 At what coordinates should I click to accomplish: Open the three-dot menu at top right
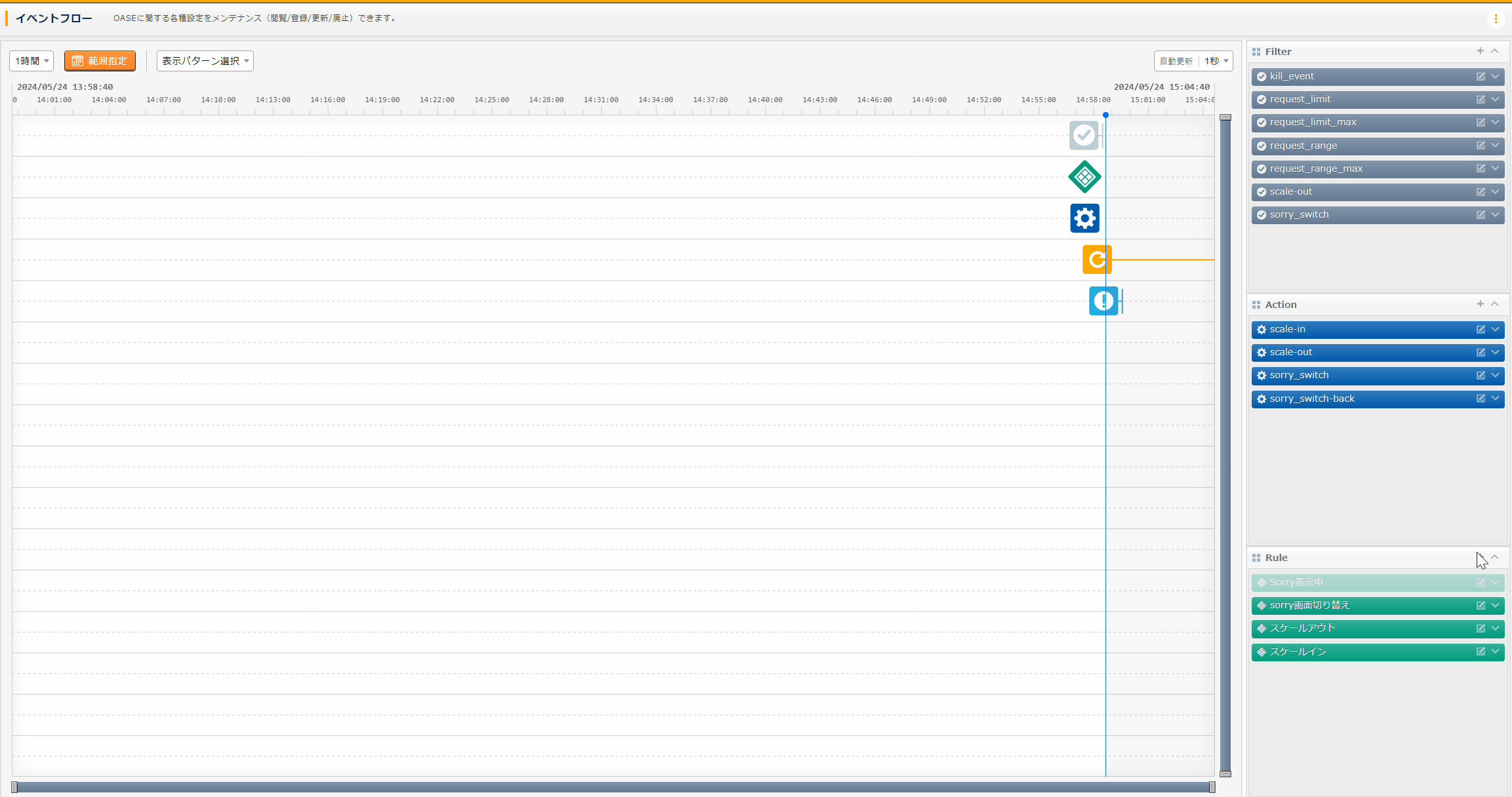tap(1496, 19)
